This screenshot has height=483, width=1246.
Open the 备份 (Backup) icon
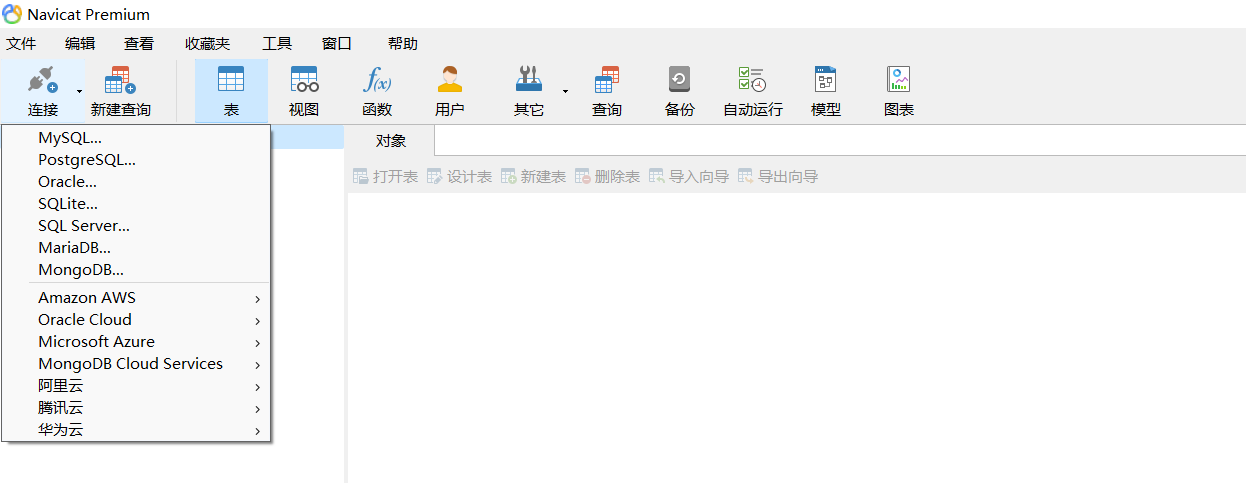[679, 80]
